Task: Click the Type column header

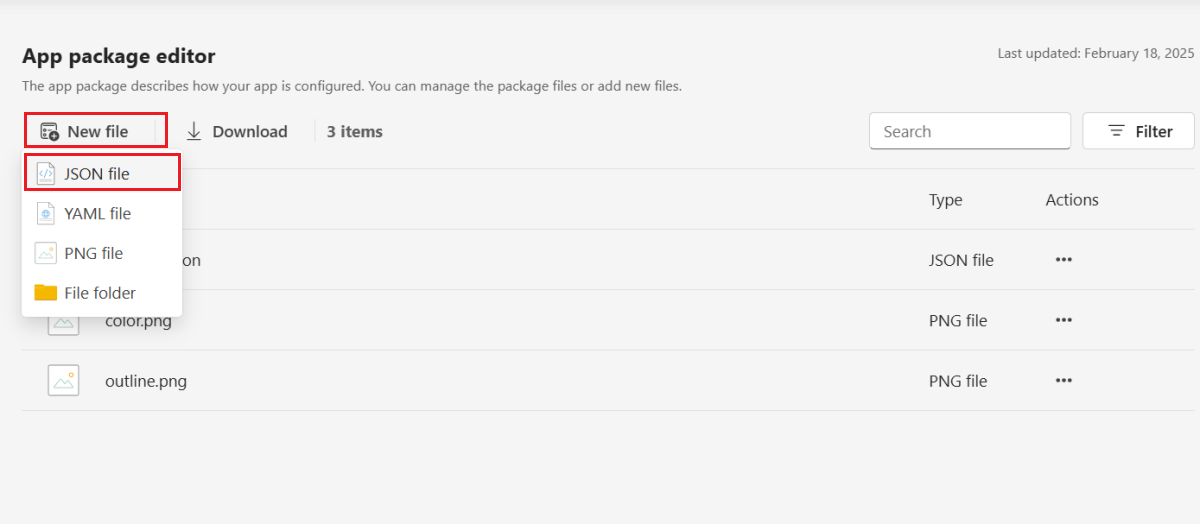Action: tap(945, 200)
